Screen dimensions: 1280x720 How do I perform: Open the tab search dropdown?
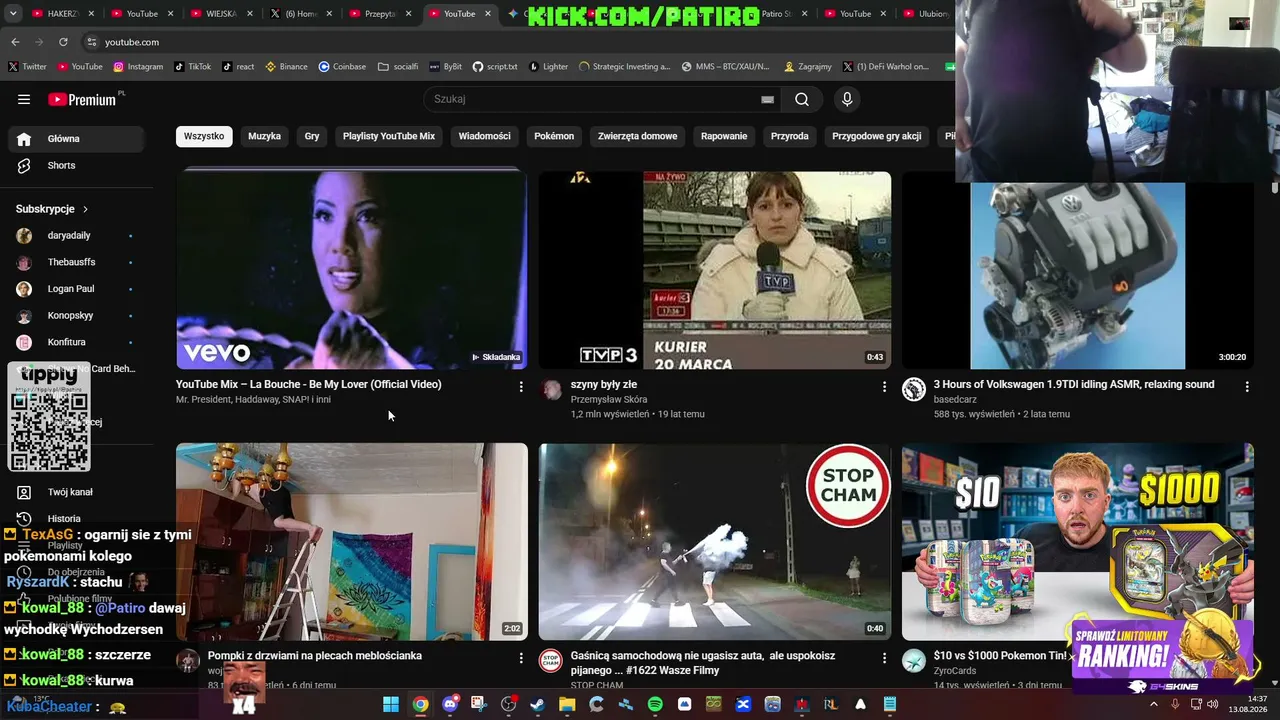13,14
